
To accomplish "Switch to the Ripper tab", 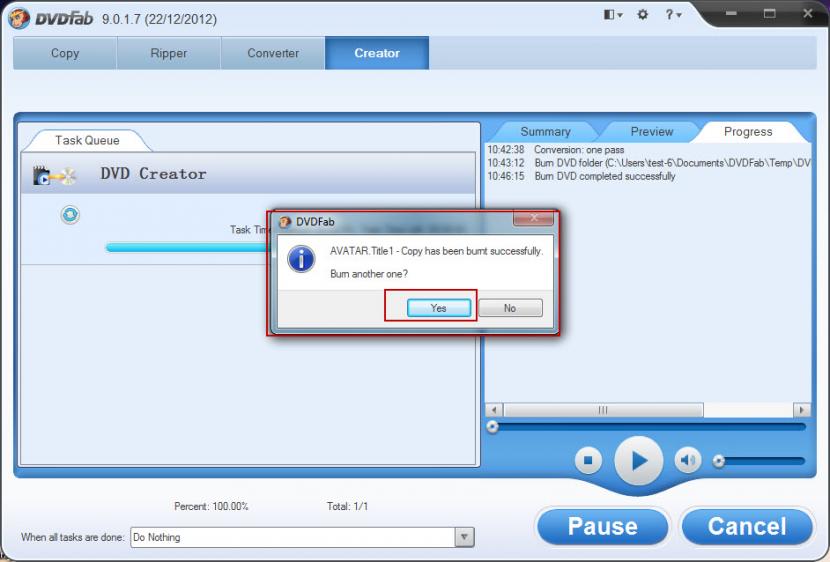I will [x=168, y=53].
